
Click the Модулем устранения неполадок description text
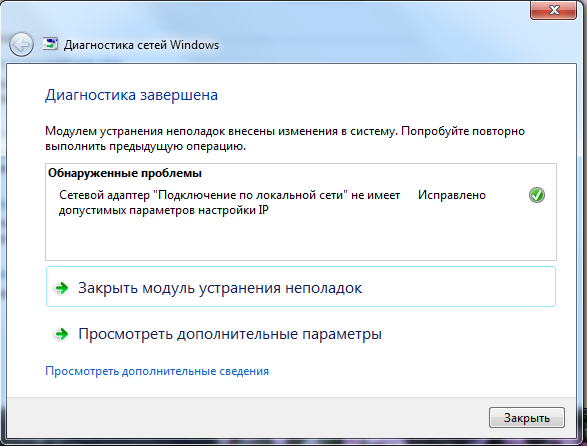285,139
